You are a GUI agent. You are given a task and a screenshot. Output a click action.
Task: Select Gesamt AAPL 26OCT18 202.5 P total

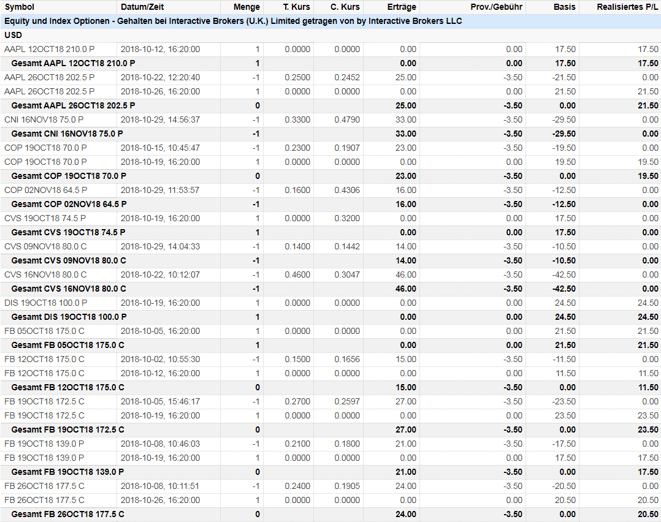(x=330, y=105)
